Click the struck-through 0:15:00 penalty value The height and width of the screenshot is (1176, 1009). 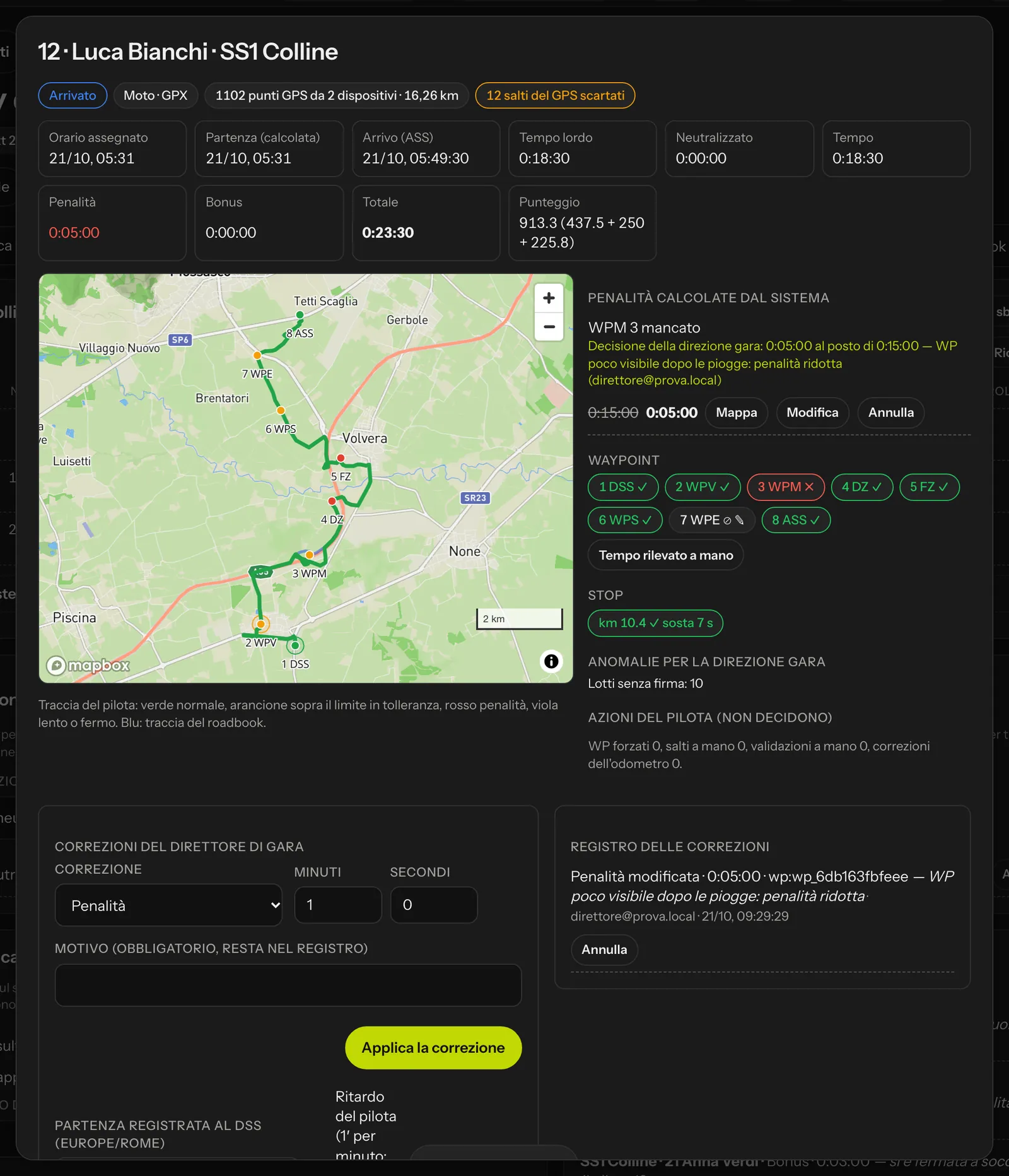click(x=613, y=413)
